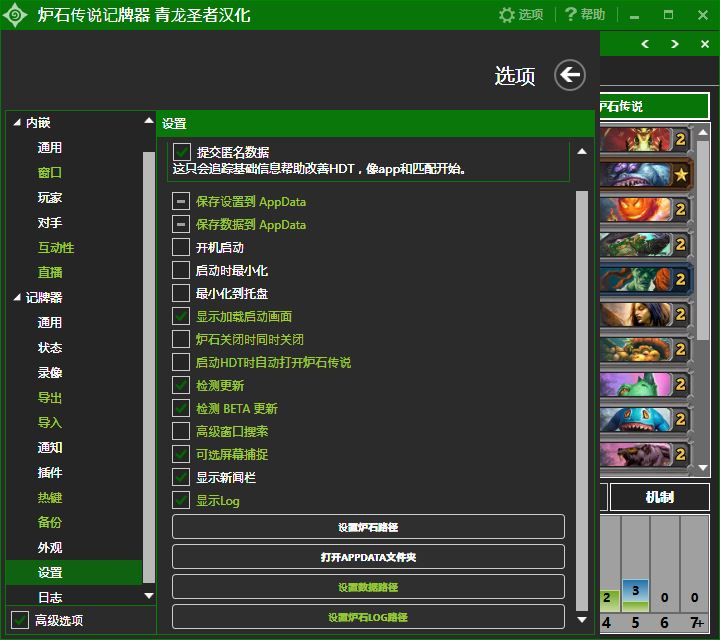Viewport: 720px width, 640px height.
Task: Enable 最小化到托盘 checkbox
Action: pos(180,293)
